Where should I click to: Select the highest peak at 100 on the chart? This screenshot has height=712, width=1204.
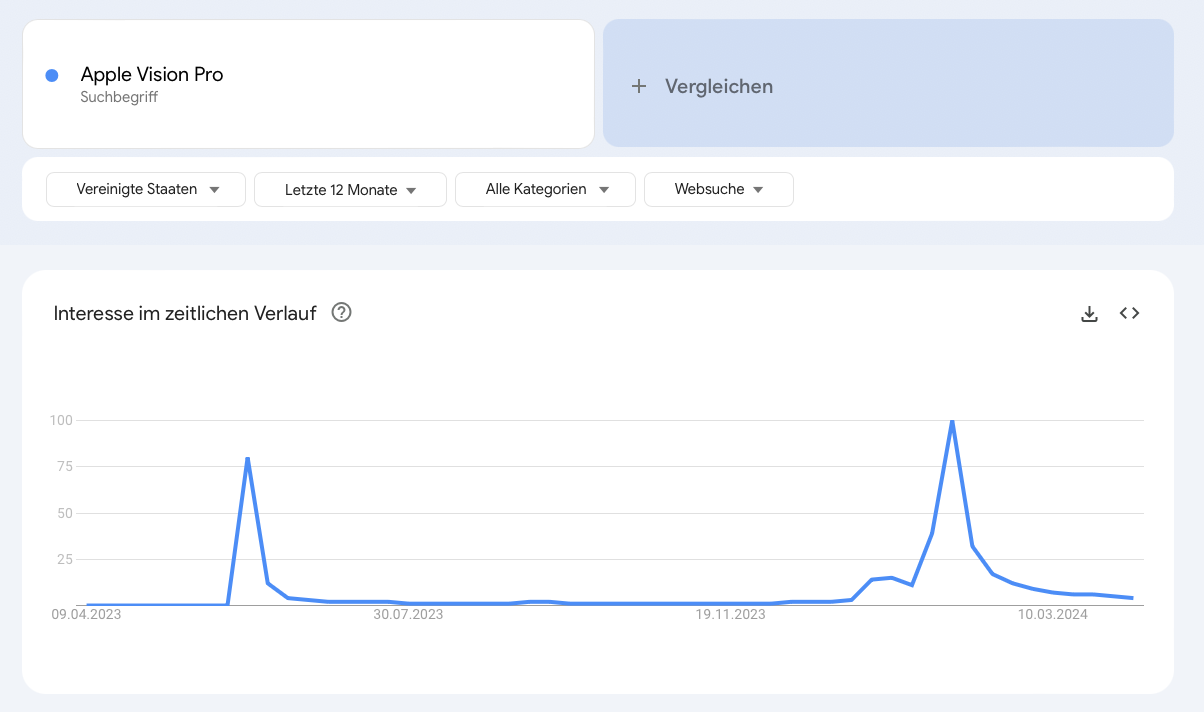click(952, 421)
